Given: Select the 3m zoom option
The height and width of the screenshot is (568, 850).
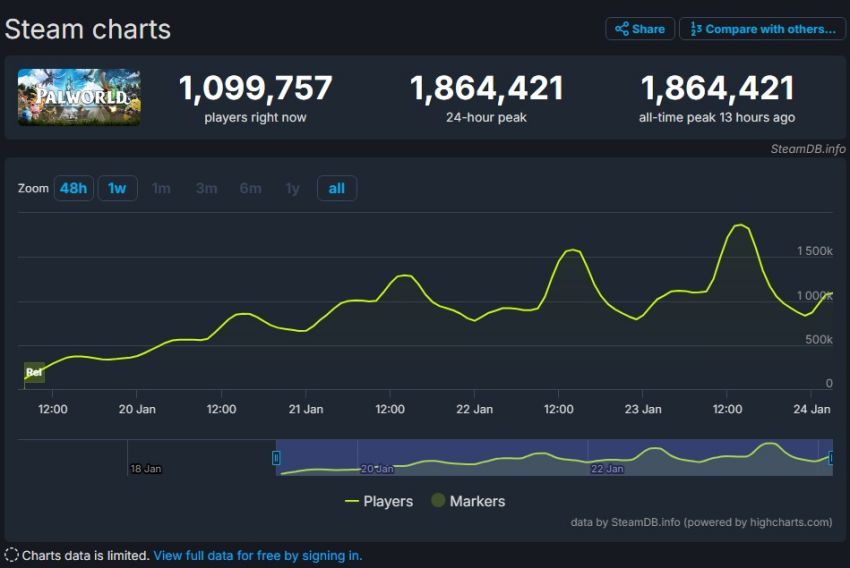Looking at the screenshot, I should click(206, 188).
